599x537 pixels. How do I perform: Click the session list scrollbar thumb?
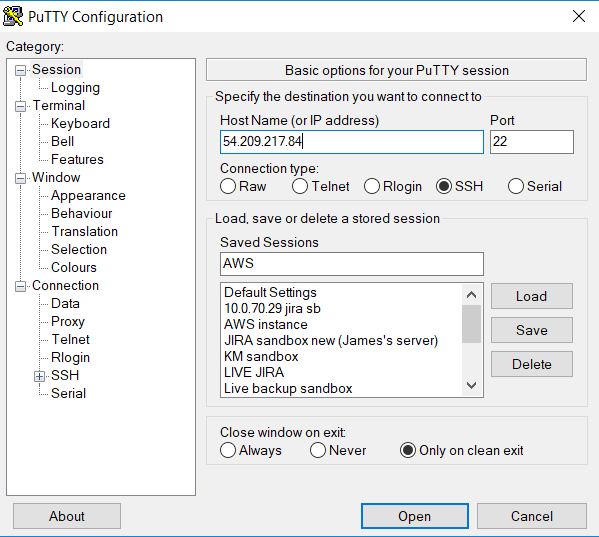coord(471,324)
